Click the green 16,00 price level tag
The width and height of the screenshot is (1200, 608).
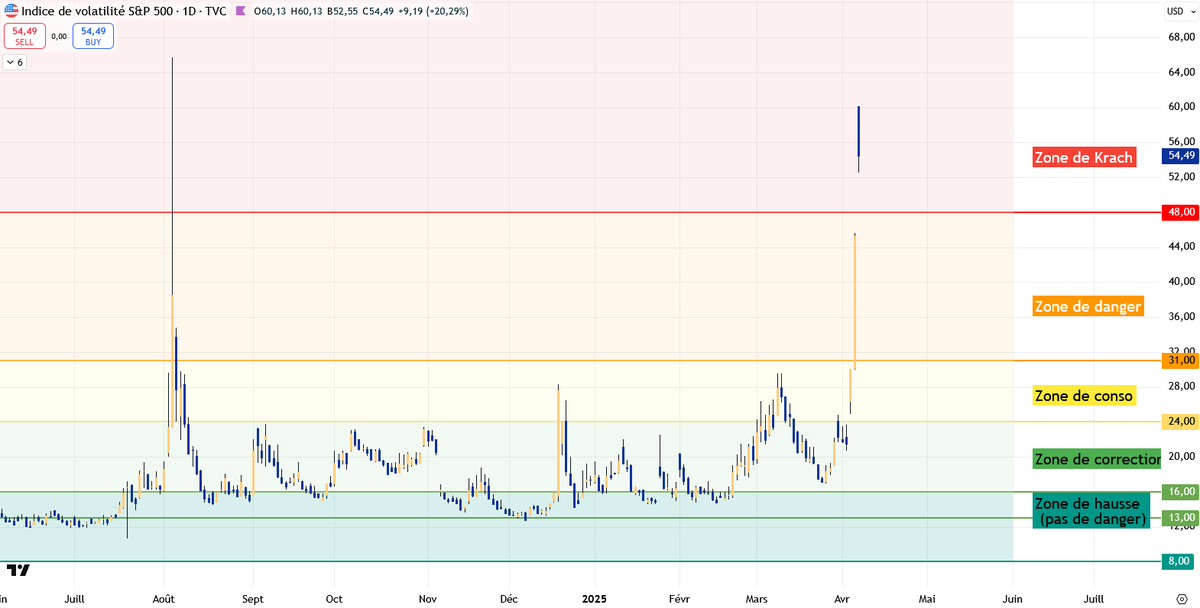[x=1180, y=491]
